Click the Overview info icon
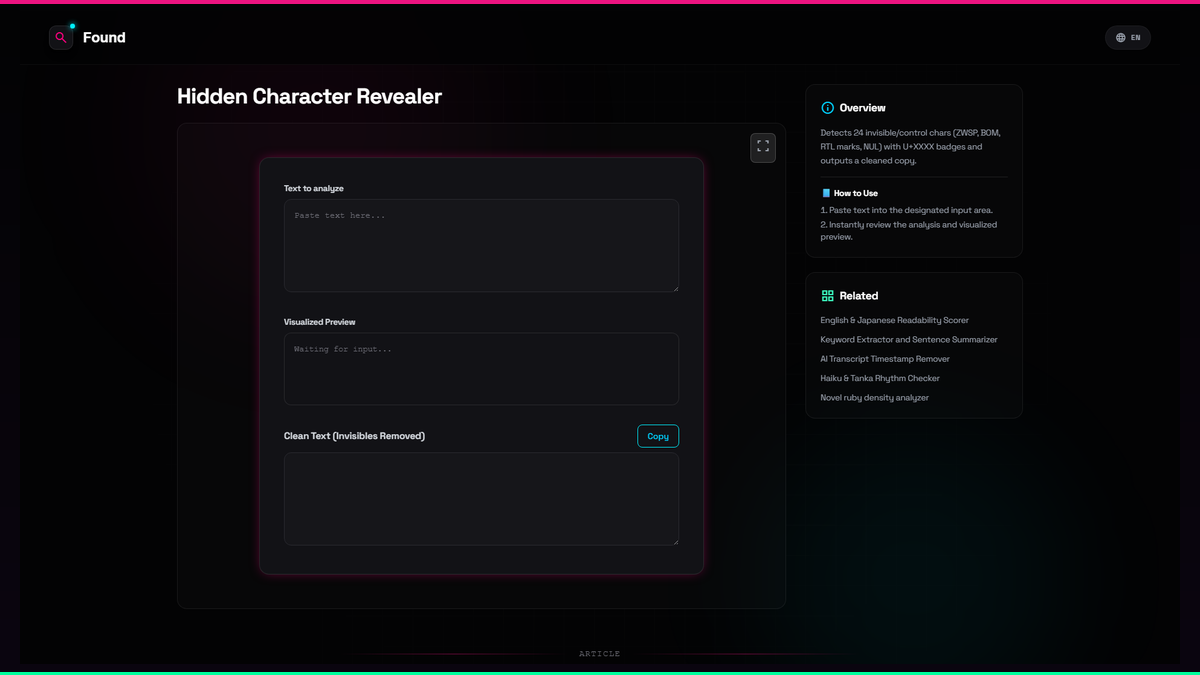Viewport: 1200px width, 675px height. [827, 108]
